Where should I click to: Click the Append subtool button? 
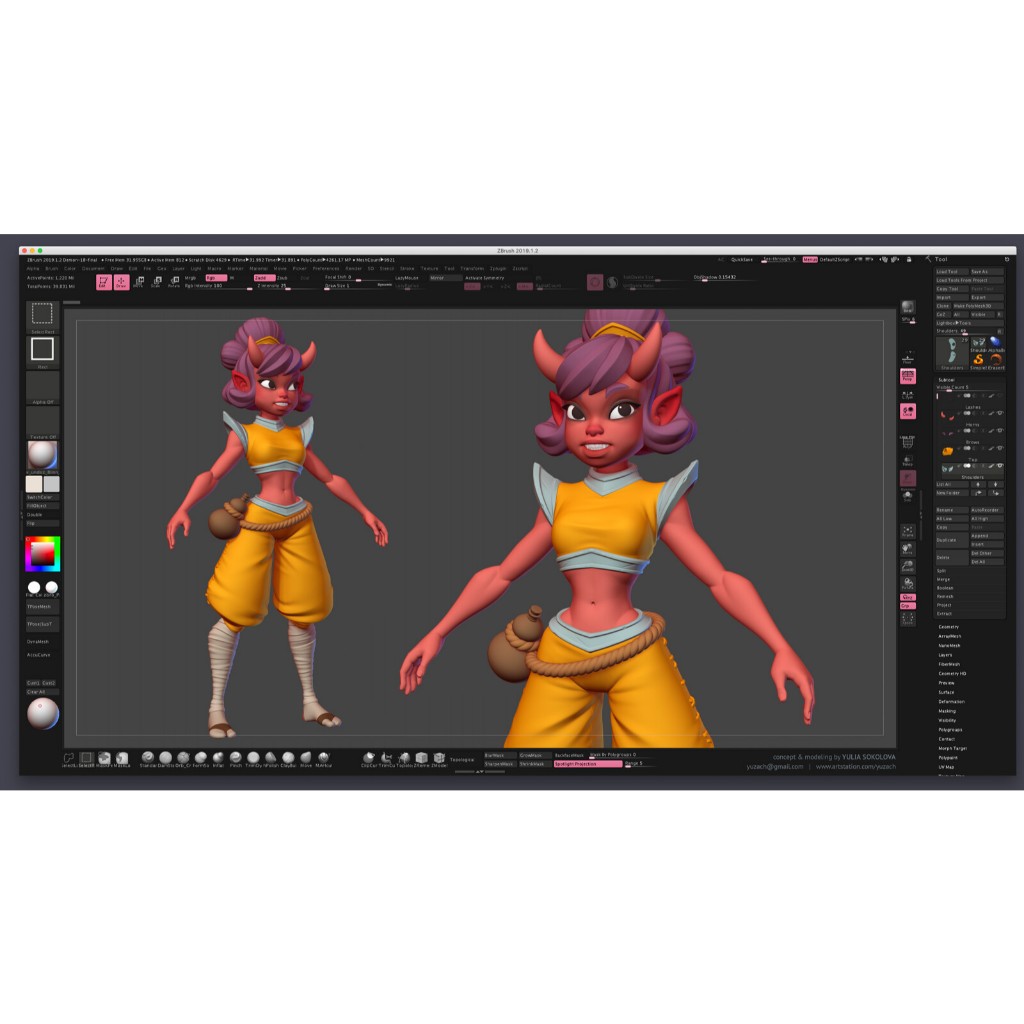coord(987,536)
